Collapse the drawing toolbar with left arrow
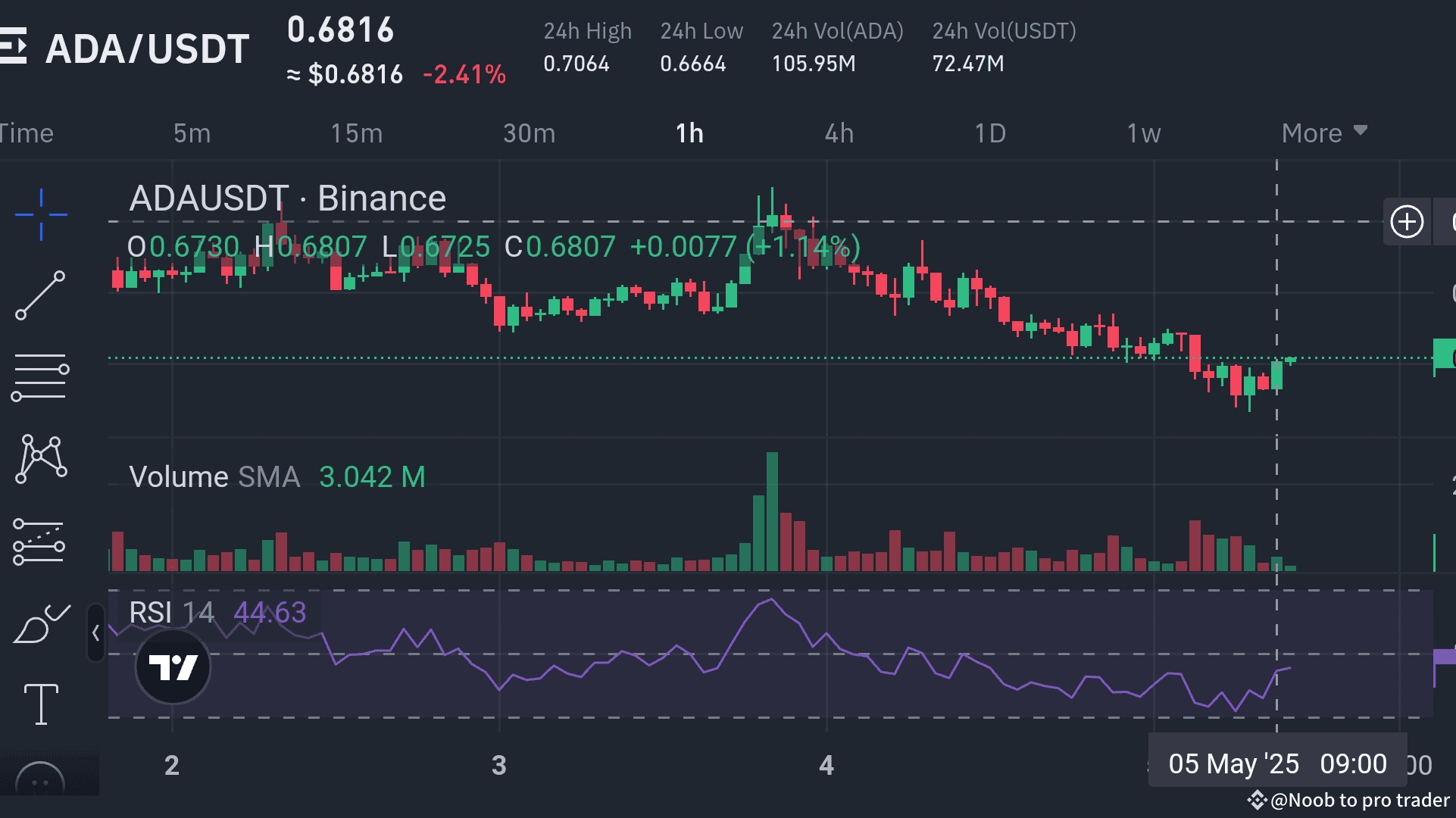The width and height of the screenshot is (1456, 818). pos(95,633)
